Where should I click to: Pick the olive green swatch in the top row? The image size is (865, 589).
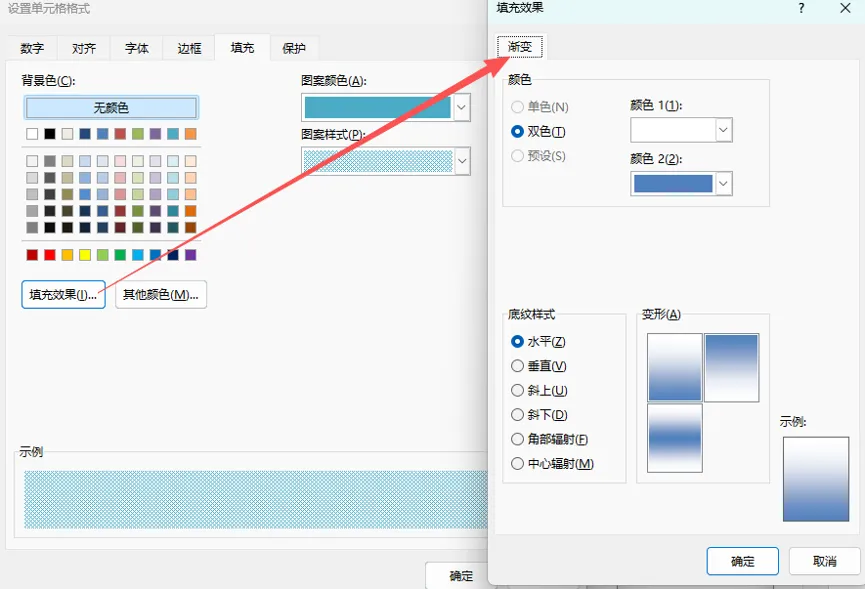(x=138, y=133)
